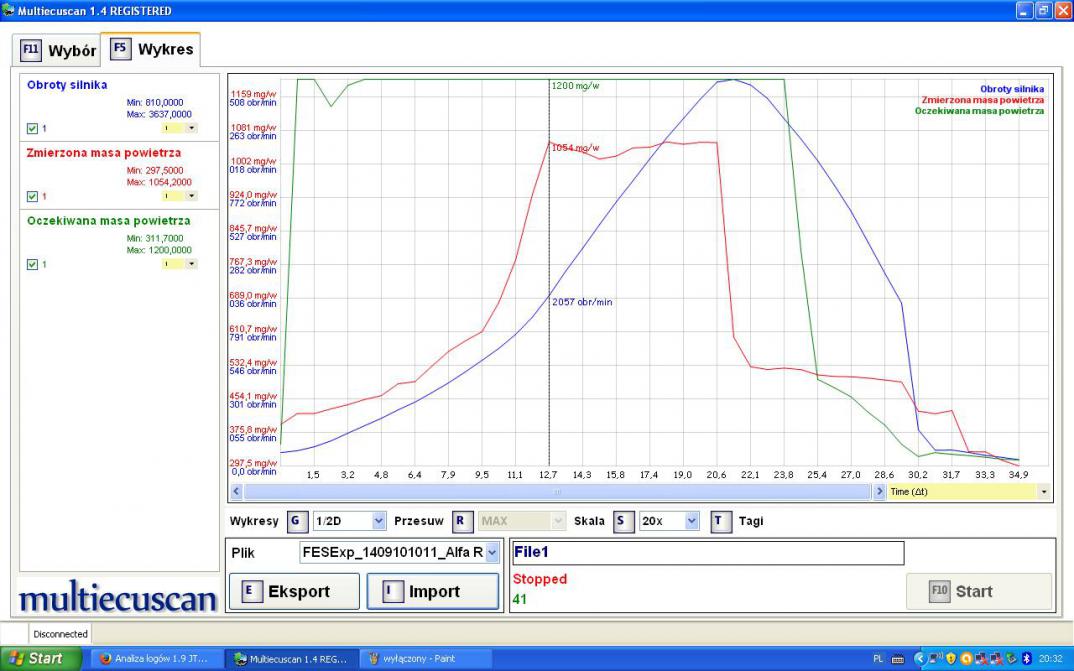Open the Plik file selection dropdown

click(x=492, y=553)
